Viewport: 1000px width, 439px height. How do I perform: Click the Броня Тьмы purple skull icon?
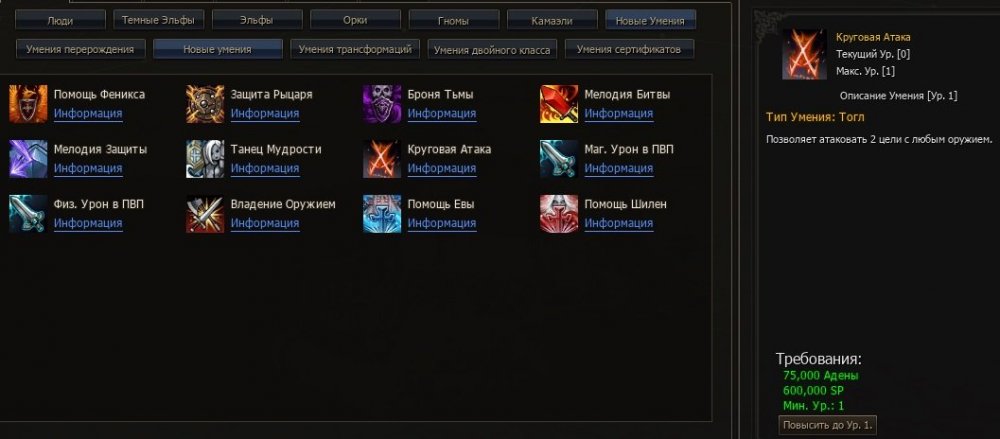[382, 104]
